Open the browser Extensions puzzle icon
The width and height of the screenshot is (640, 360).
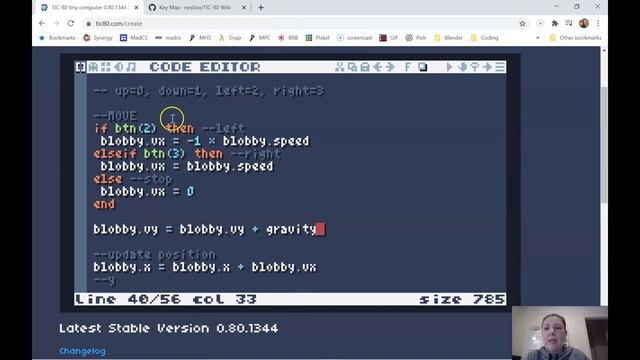coord(555,23)
